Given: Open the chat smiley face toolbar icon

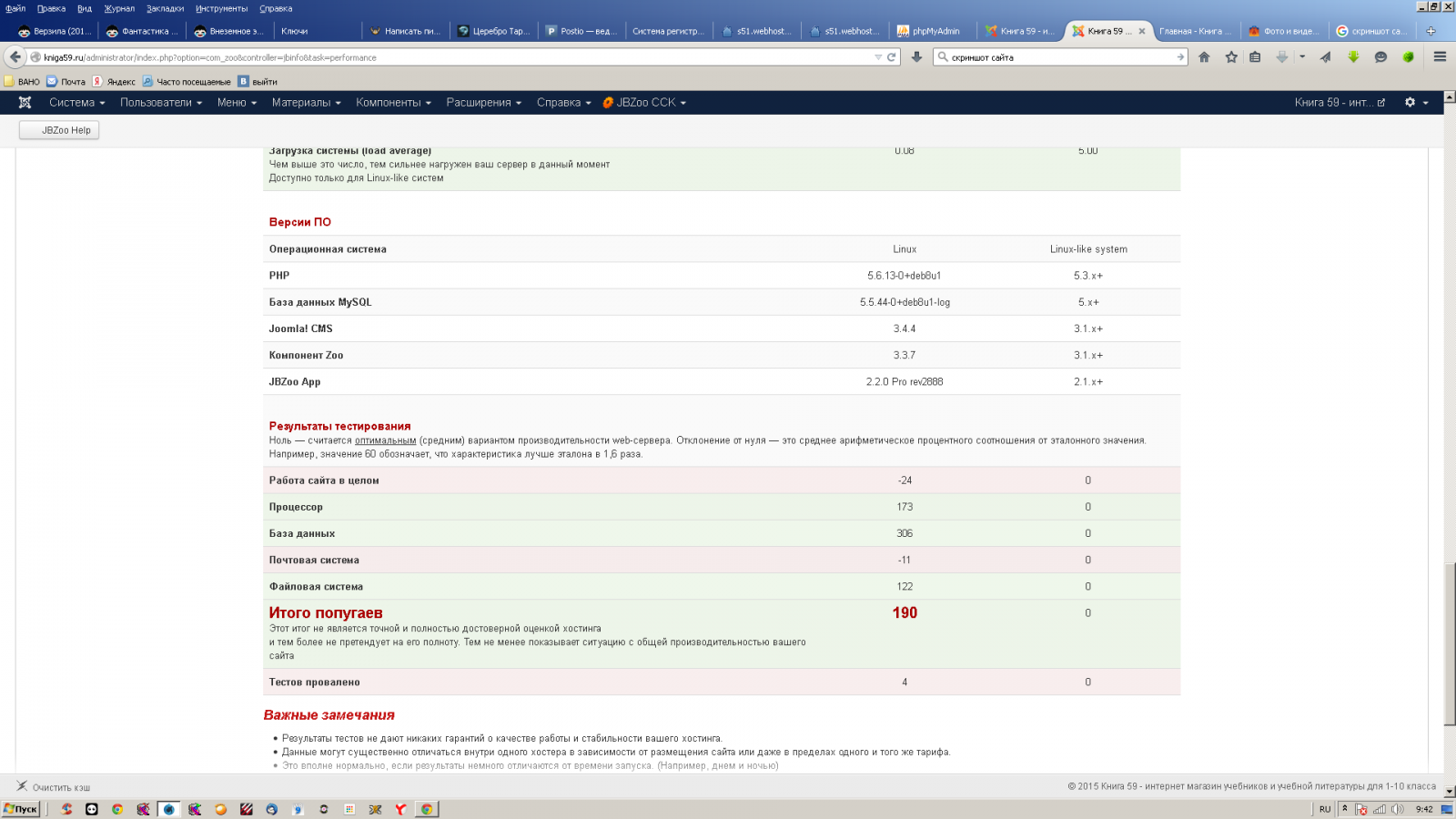Looking at the screenshot, I should (x=1380, y=56).
